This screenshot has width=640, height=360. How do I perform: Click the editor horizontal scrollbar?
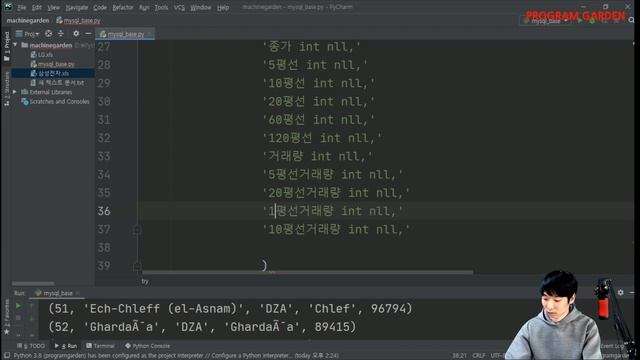(308, 272)
